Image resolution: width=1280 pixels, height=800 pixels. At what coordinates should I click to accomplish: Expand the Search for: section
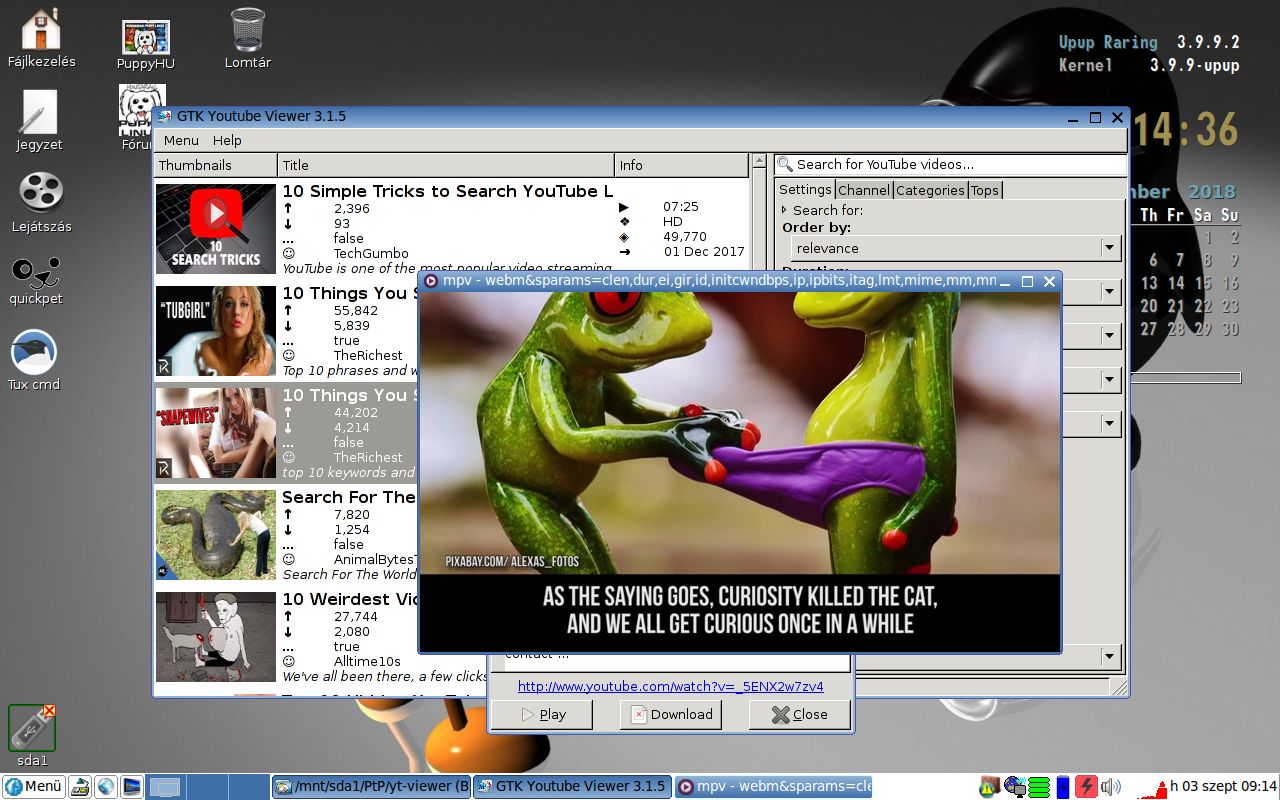tap(785, 210)
